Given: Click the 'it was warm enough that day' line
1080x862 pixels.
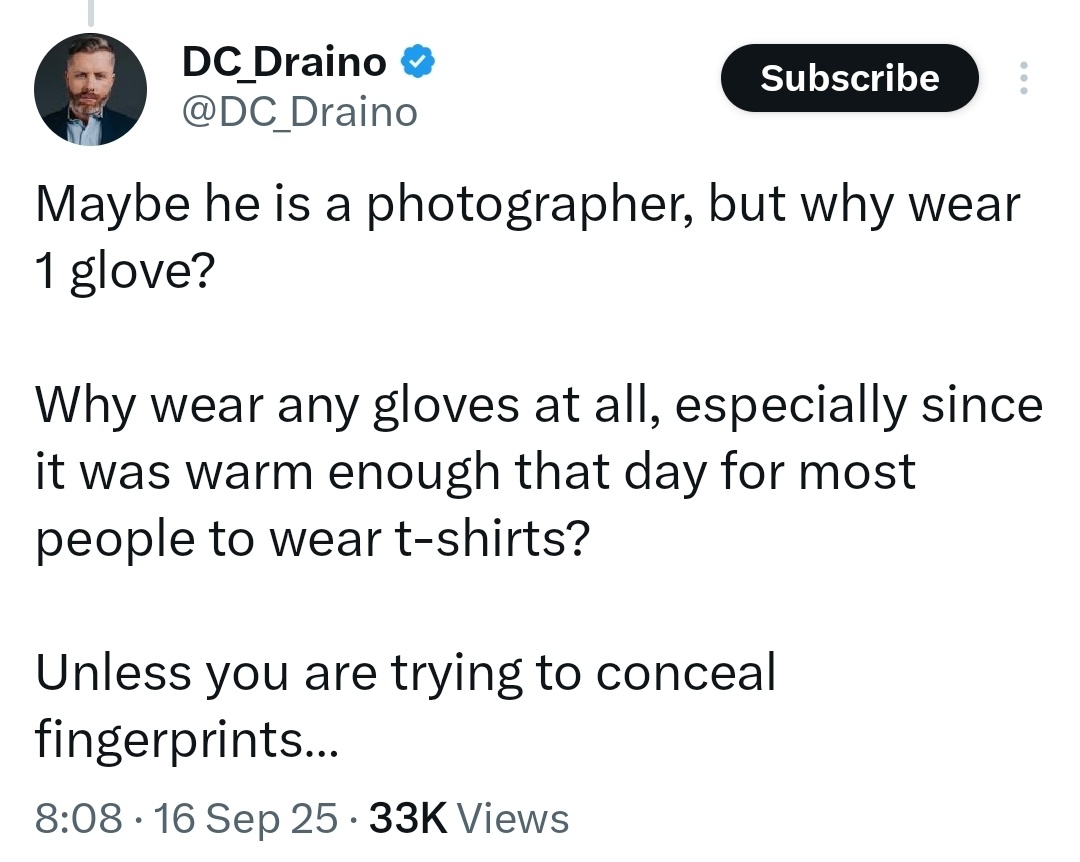Looking at the screenshot, I should click(475, 472).
